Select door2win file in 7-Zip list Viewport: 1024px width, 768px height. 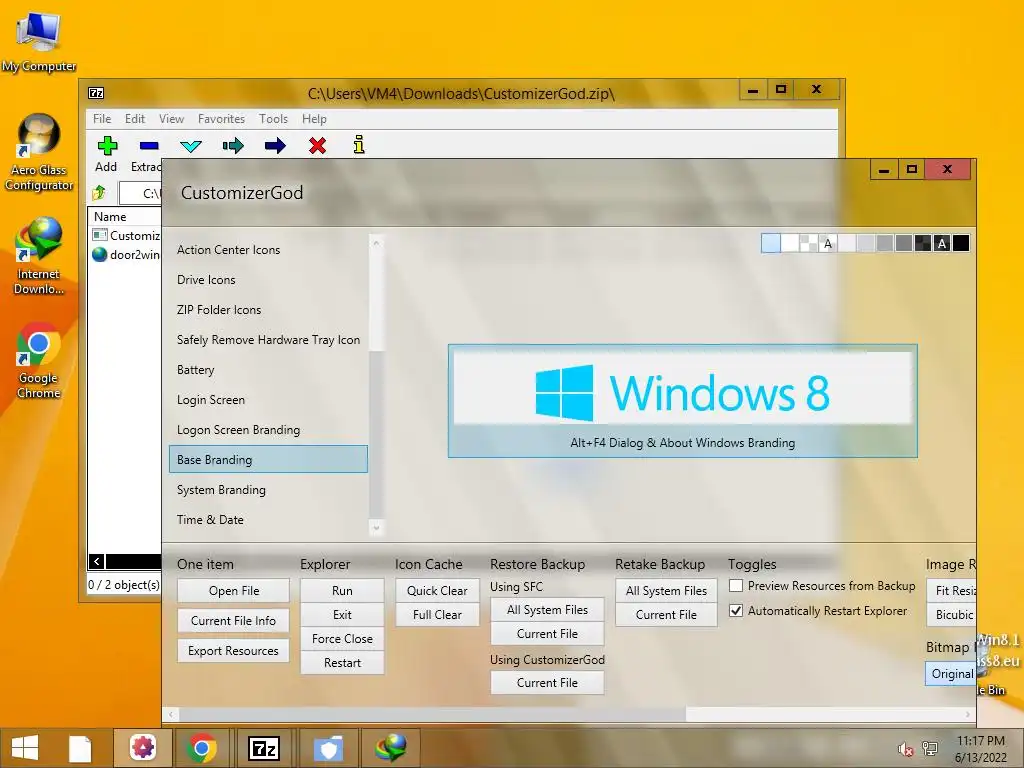[126, 255]
